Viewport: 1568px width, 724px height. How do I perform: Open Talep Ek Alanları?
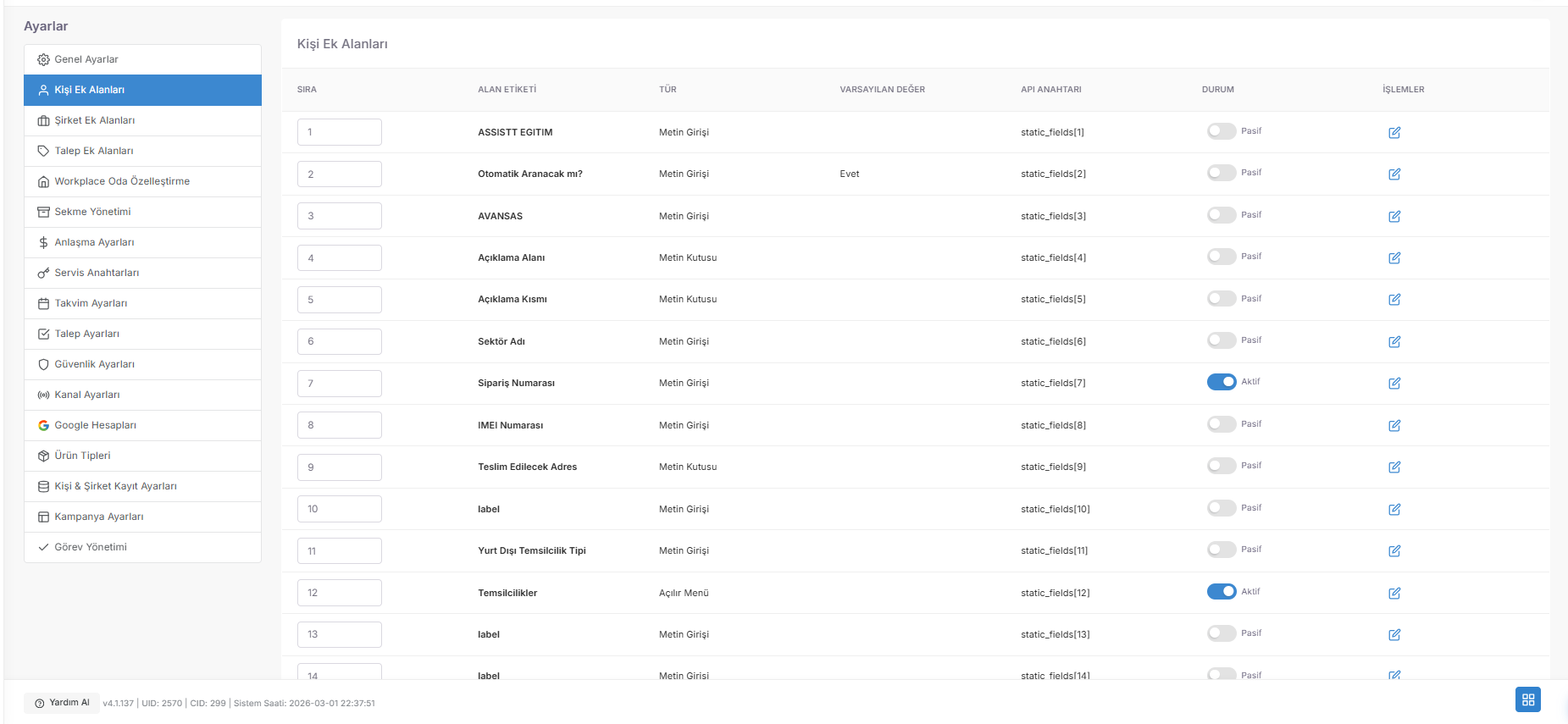click(x=142, y=151)
